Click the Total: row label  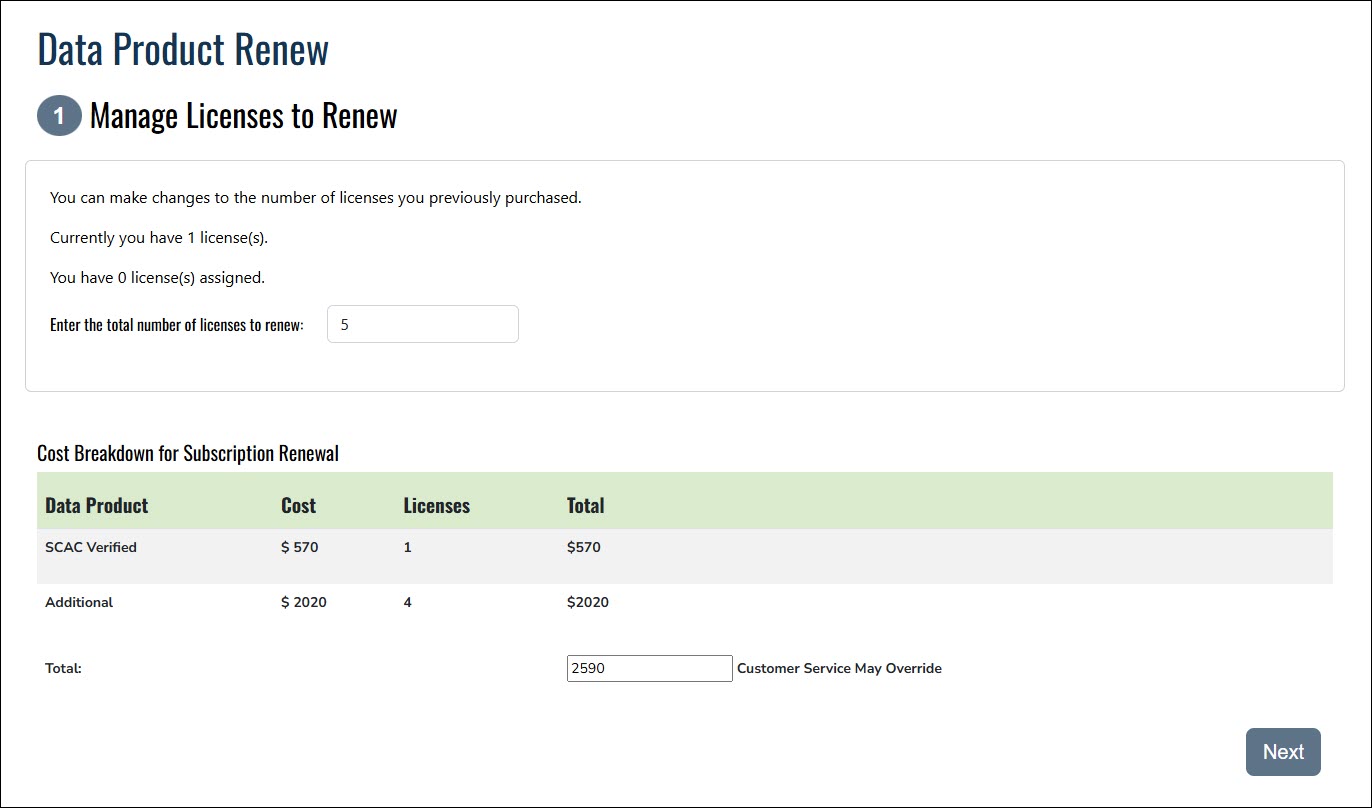pyautogui.click(x=63, y=669)
